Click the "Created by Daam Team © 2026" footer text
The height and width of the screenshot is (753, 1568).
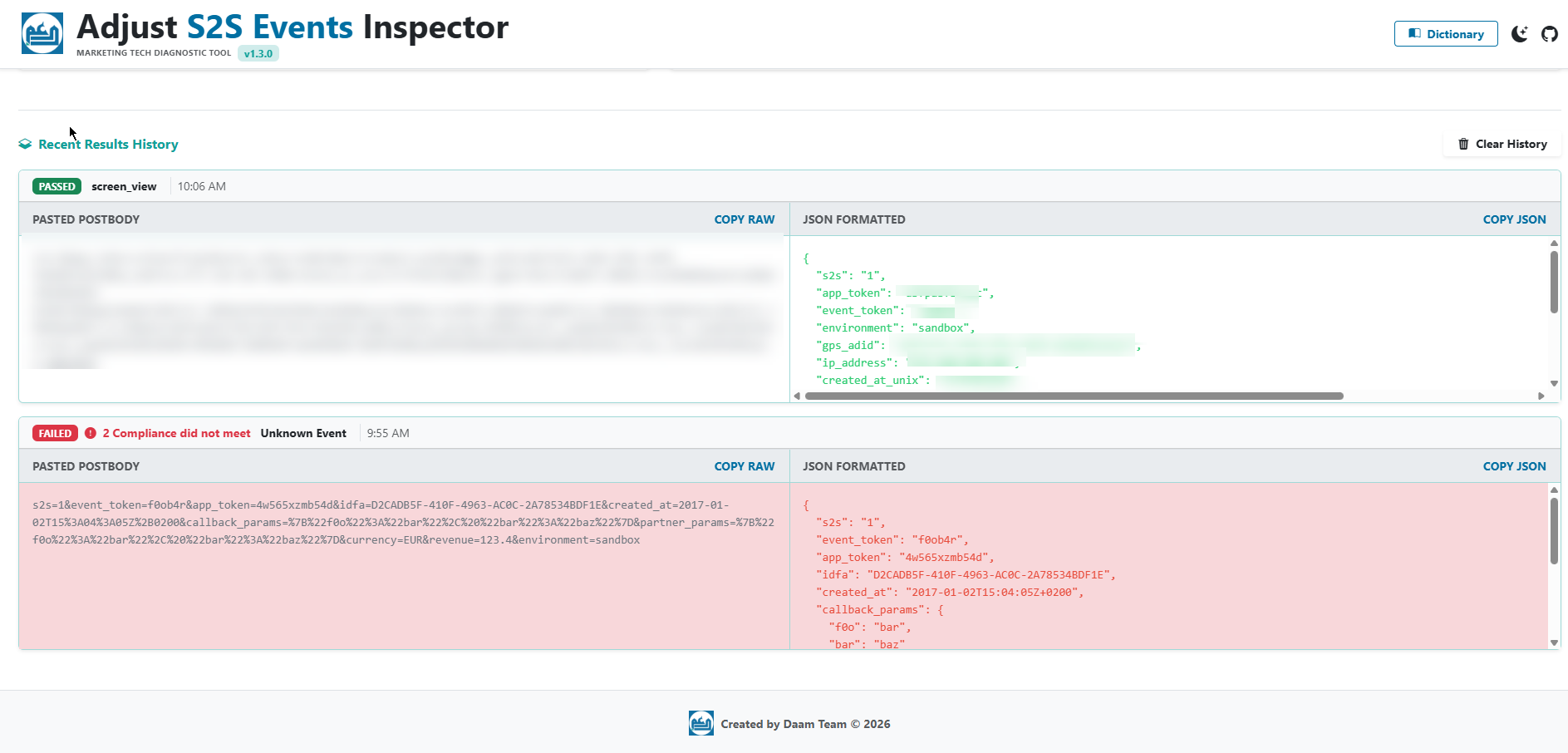805,724
